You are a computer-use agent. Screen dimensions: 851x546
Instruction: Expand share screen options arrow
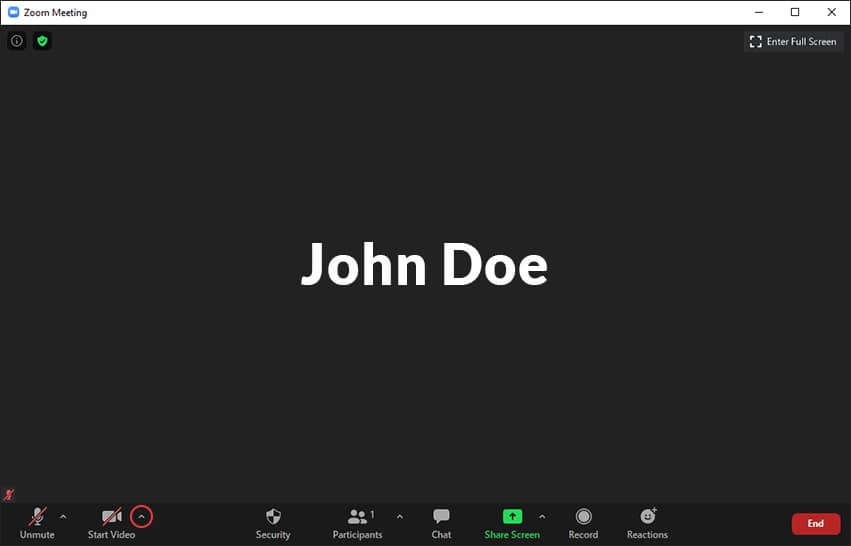[542, 517]
